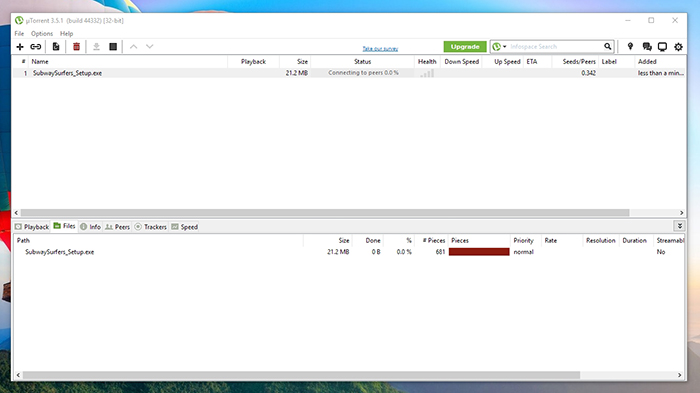Open the Take our survey link
Screen dimensions: 700x393
click(x=380, y=49)
